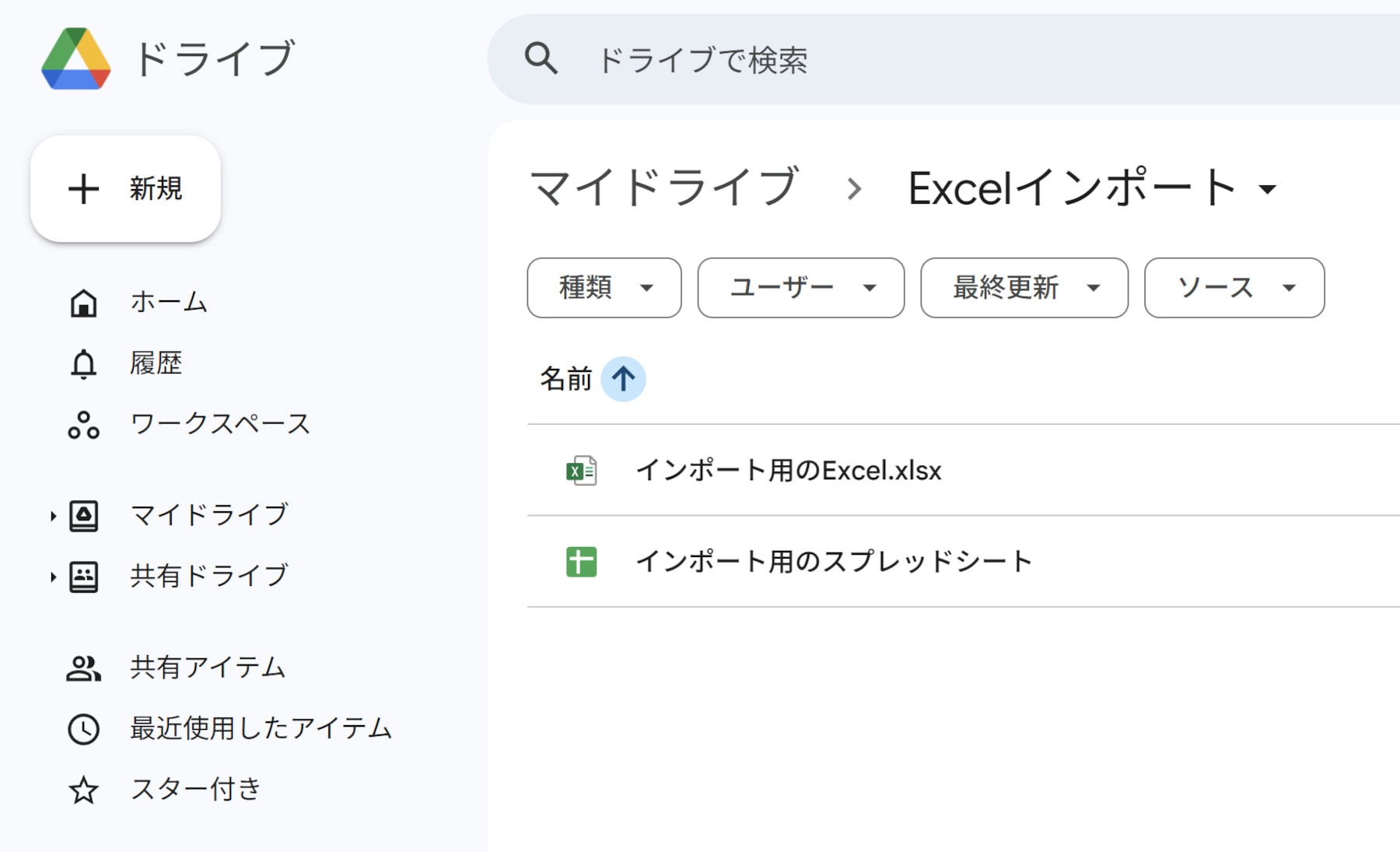This screenshot has height=852, width=1400.
Task: Click the home icon in sidebar
Action: [83, 303]
